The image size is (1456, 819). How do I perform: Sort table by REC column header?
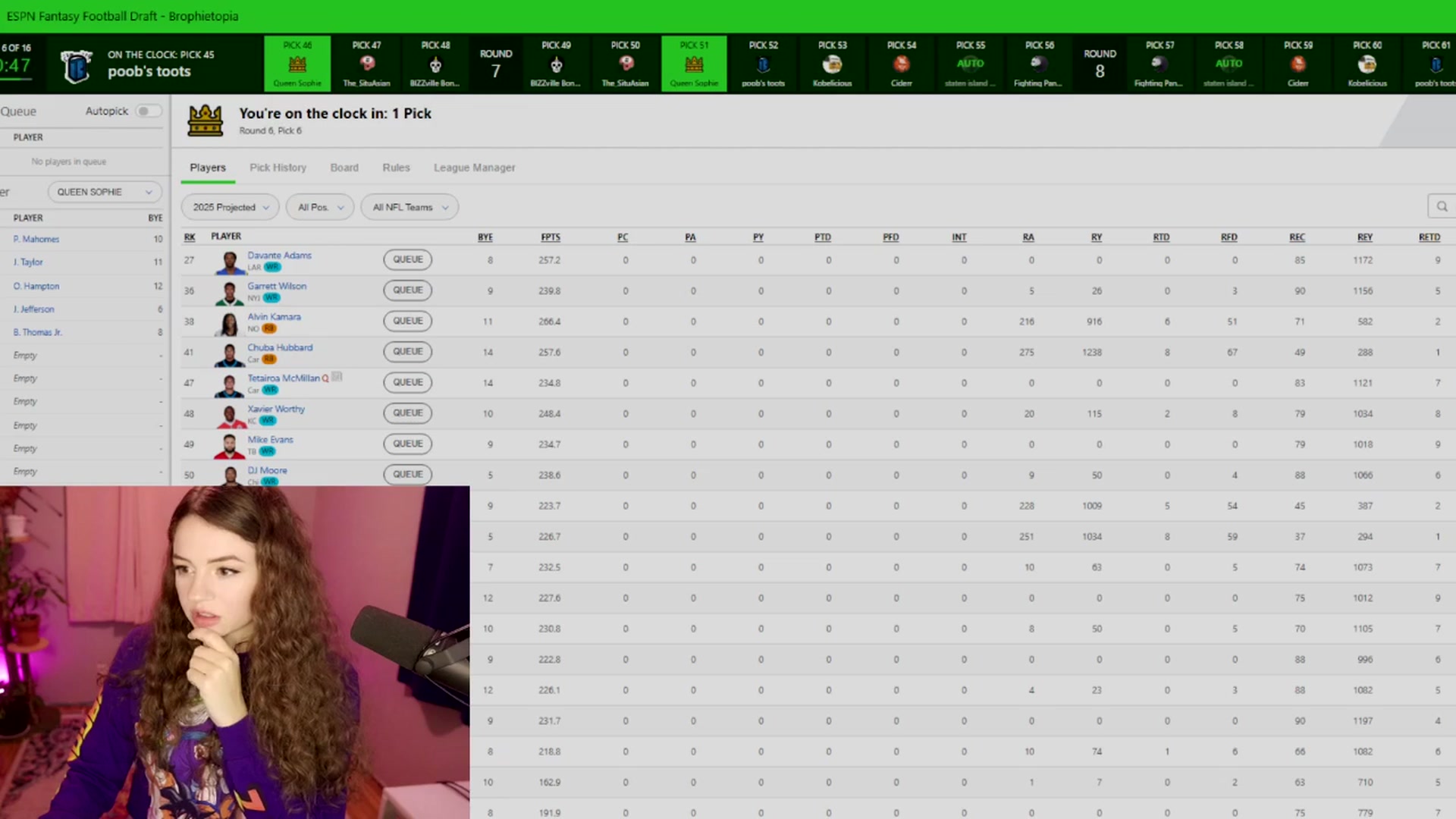pyautogui.click(x=1297, y=237)
